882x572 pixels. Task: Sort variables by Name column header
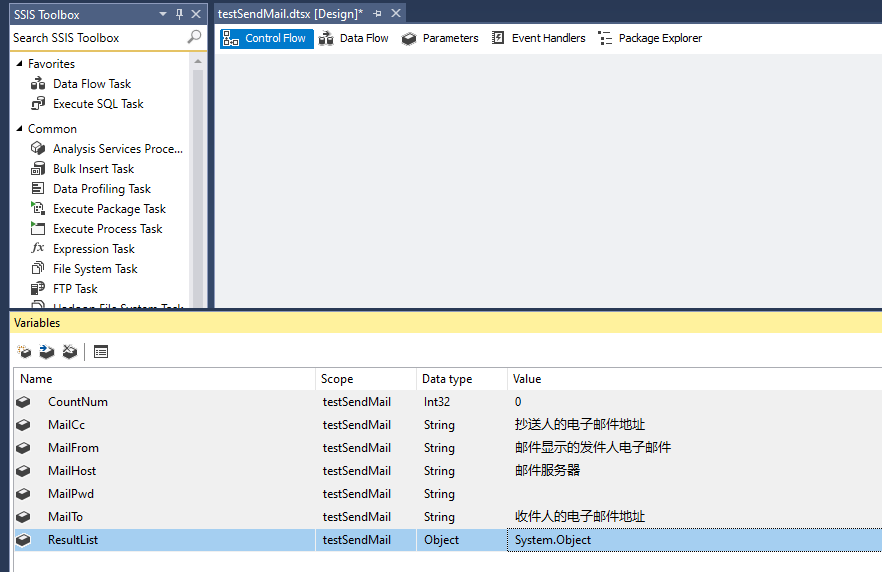(165, 379)
